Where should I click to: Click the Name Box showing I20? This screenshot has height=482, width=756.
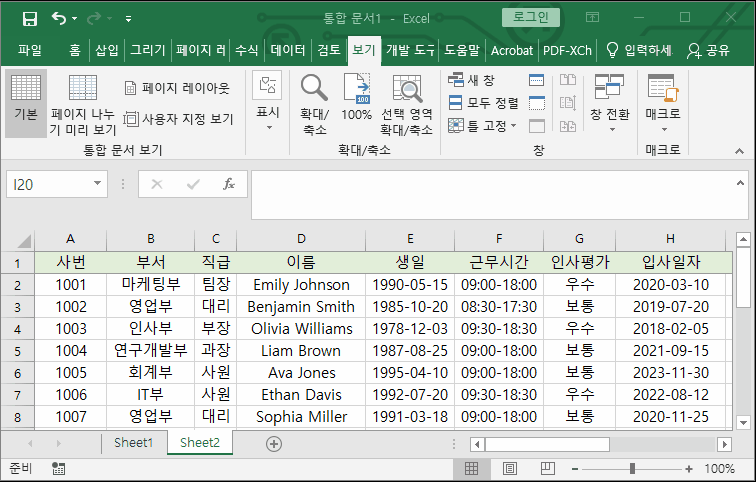[48, 184]
